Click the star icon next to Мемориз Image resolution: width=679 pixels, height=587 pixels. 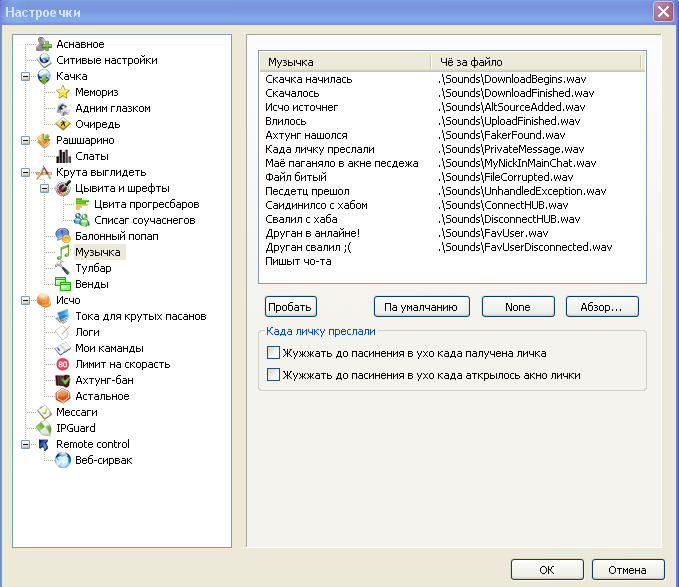point(63,92)
